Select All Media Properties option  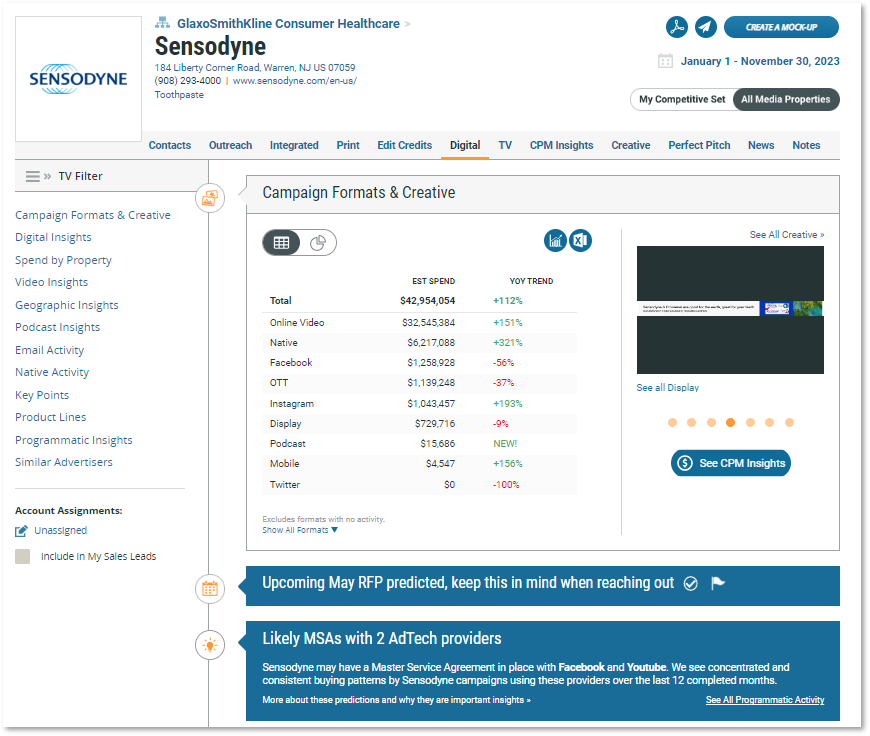(786, 99)
